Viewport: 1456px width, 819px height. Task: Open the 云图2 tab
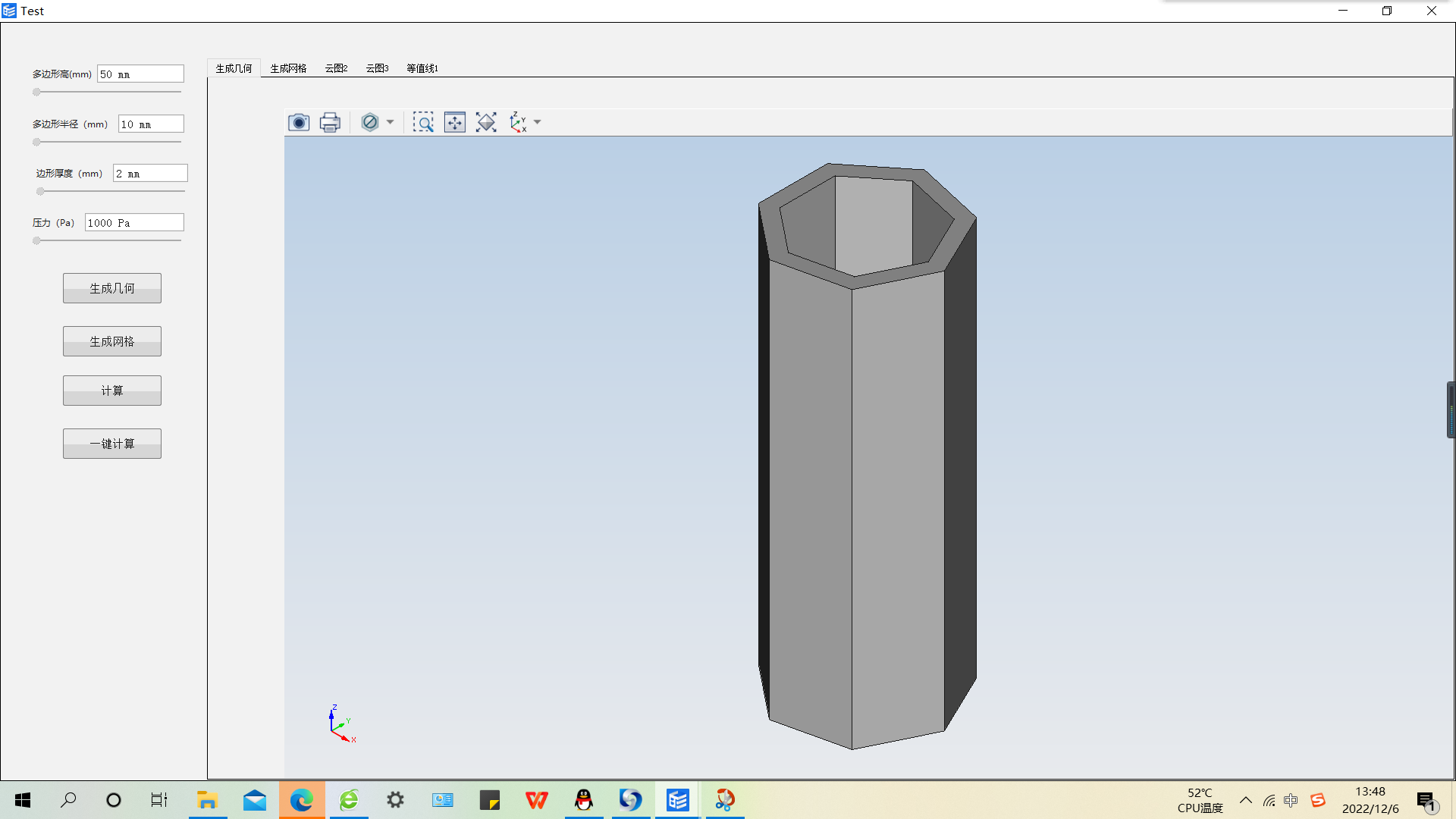pos(336,68)
